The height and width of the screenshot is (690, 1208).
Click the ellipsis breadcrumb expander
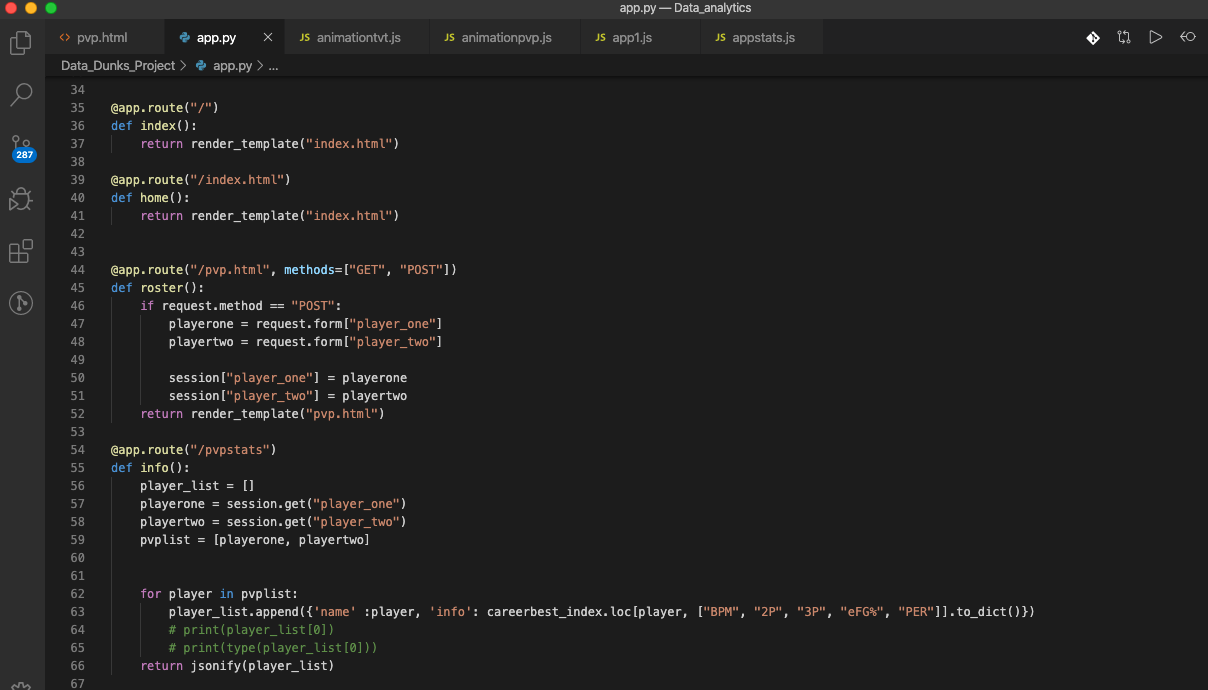[273, 65]
